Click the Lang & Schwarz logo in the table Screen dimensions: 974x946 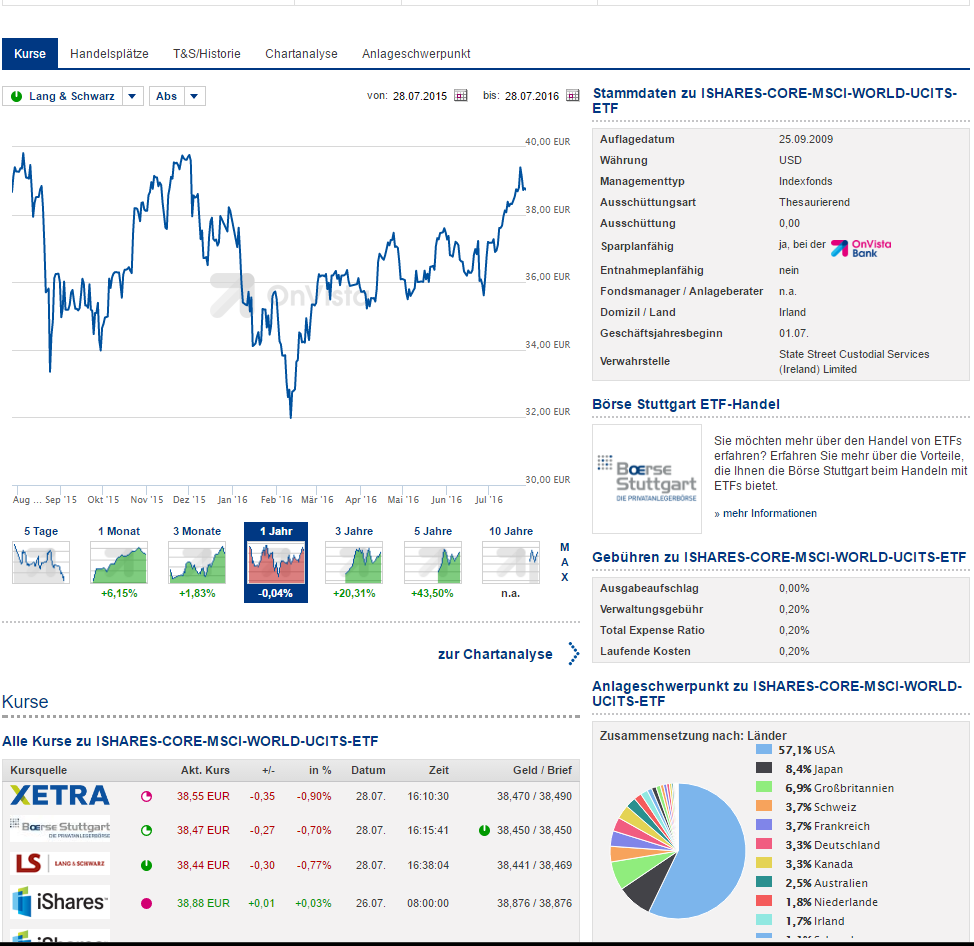[x=60, y=864]
